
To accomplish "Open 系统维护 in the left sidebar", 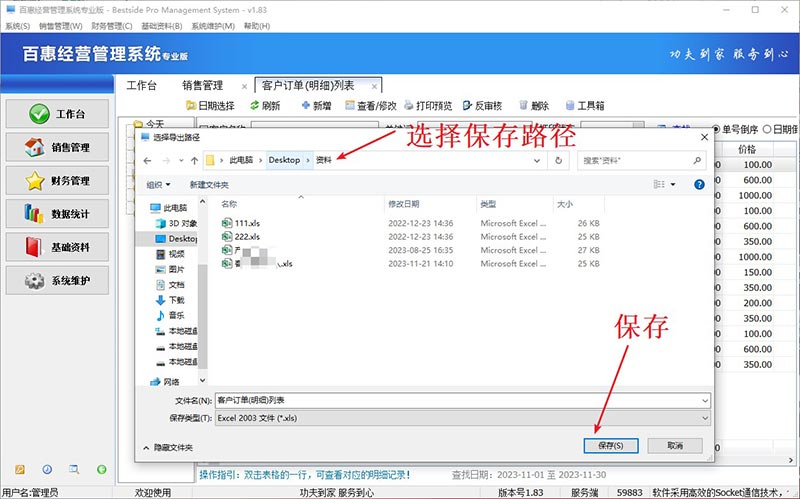I will pos(57,280).
